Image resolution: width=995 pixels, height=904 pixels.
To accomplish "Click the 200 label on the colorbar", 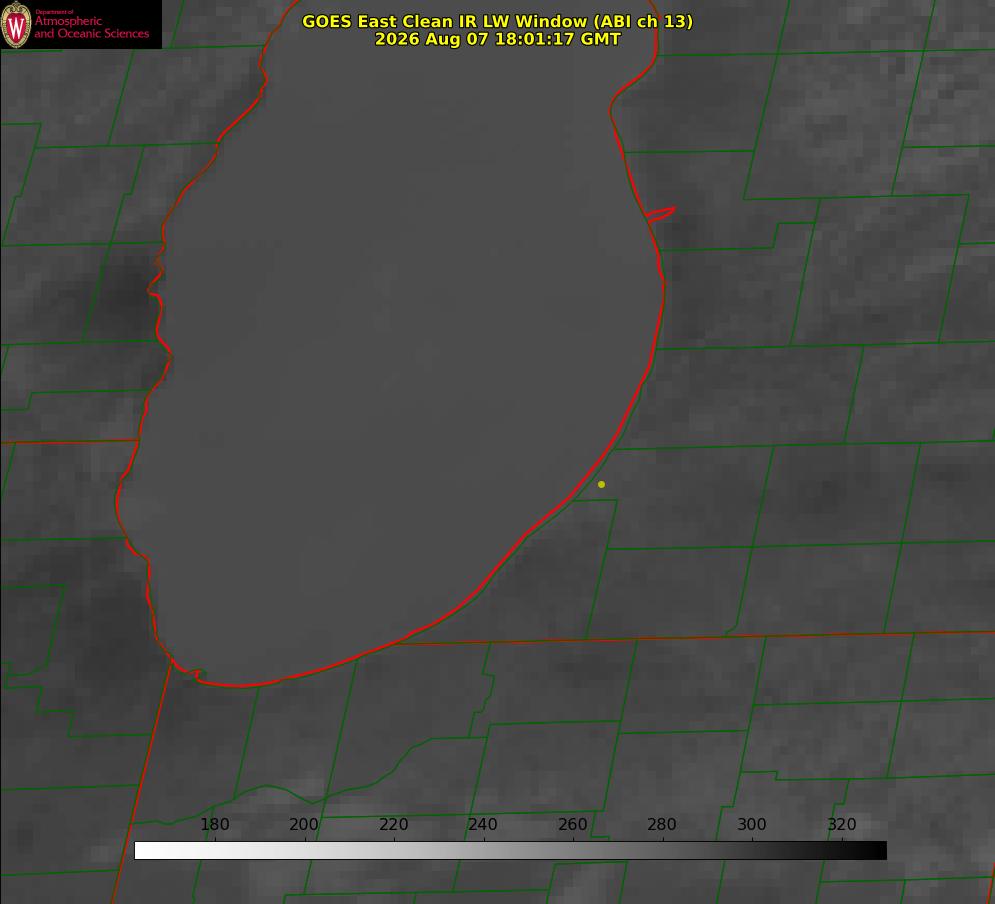I will (x=303, y=824).
